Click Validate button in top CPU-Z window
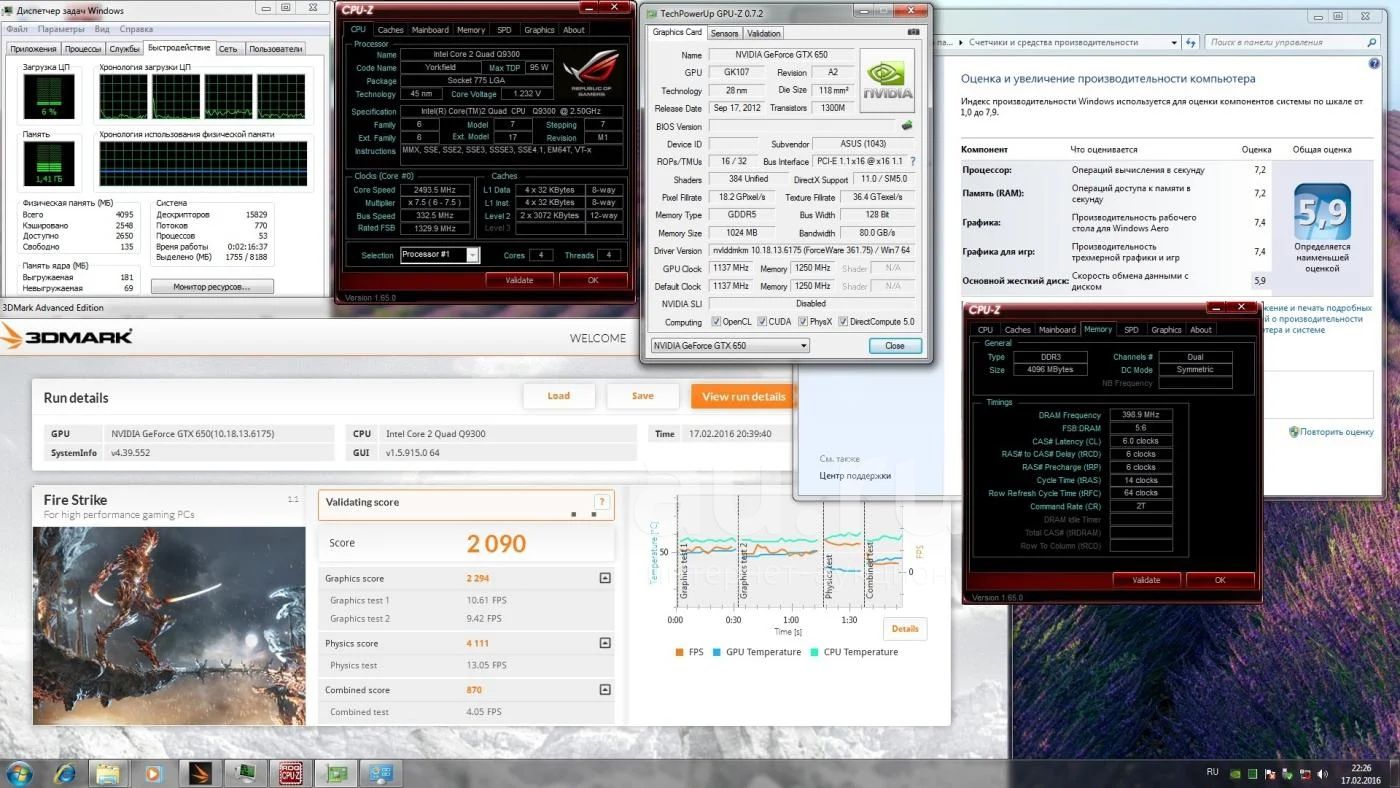 click(519, 280)
